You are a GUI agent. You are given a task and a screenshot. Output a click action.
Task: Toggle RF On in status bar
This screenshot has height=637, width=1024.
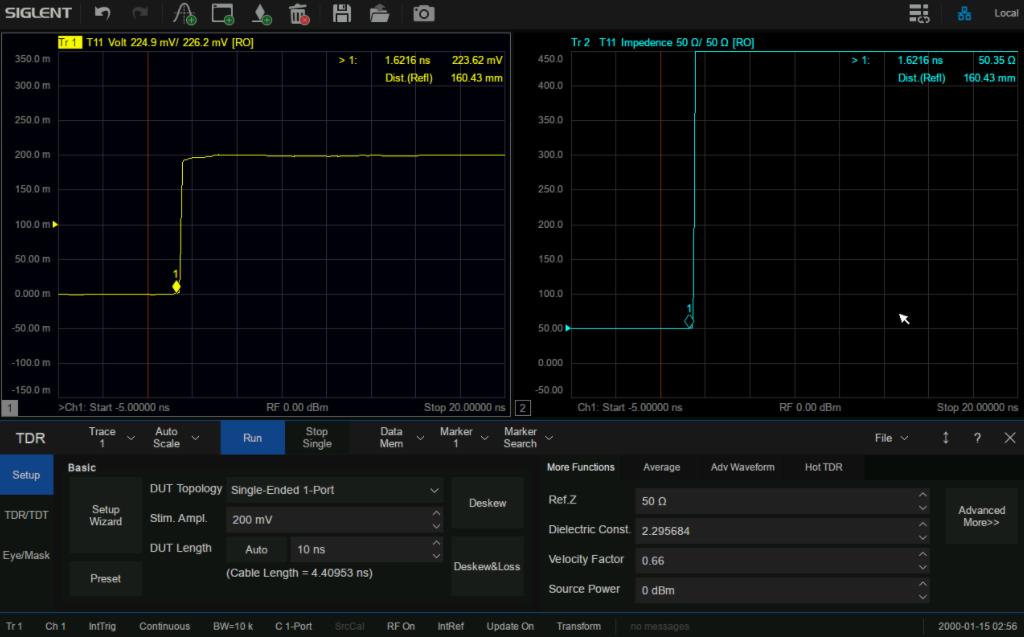click(401, 626)
